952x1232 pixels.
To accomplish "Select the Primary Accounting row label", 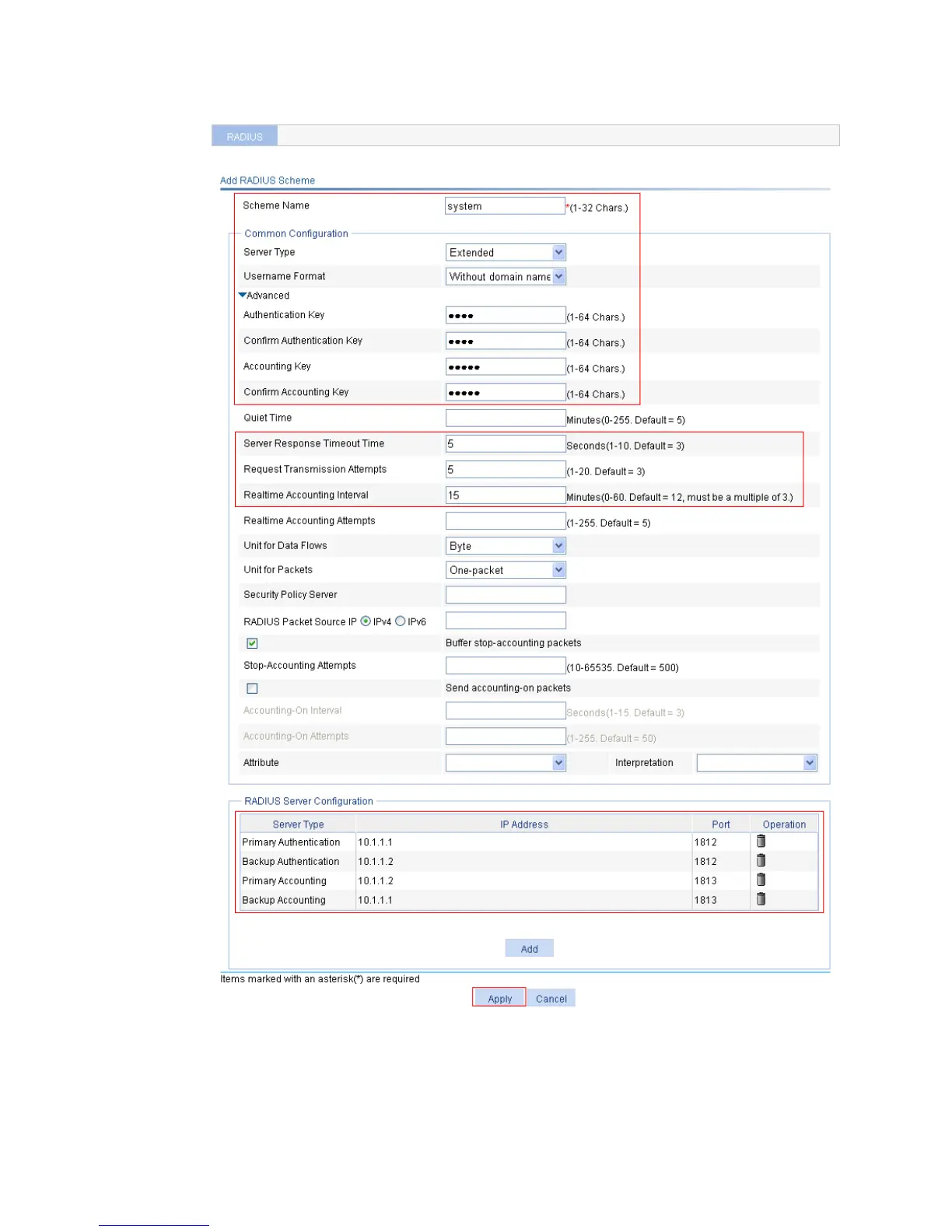I will [284, 881].
